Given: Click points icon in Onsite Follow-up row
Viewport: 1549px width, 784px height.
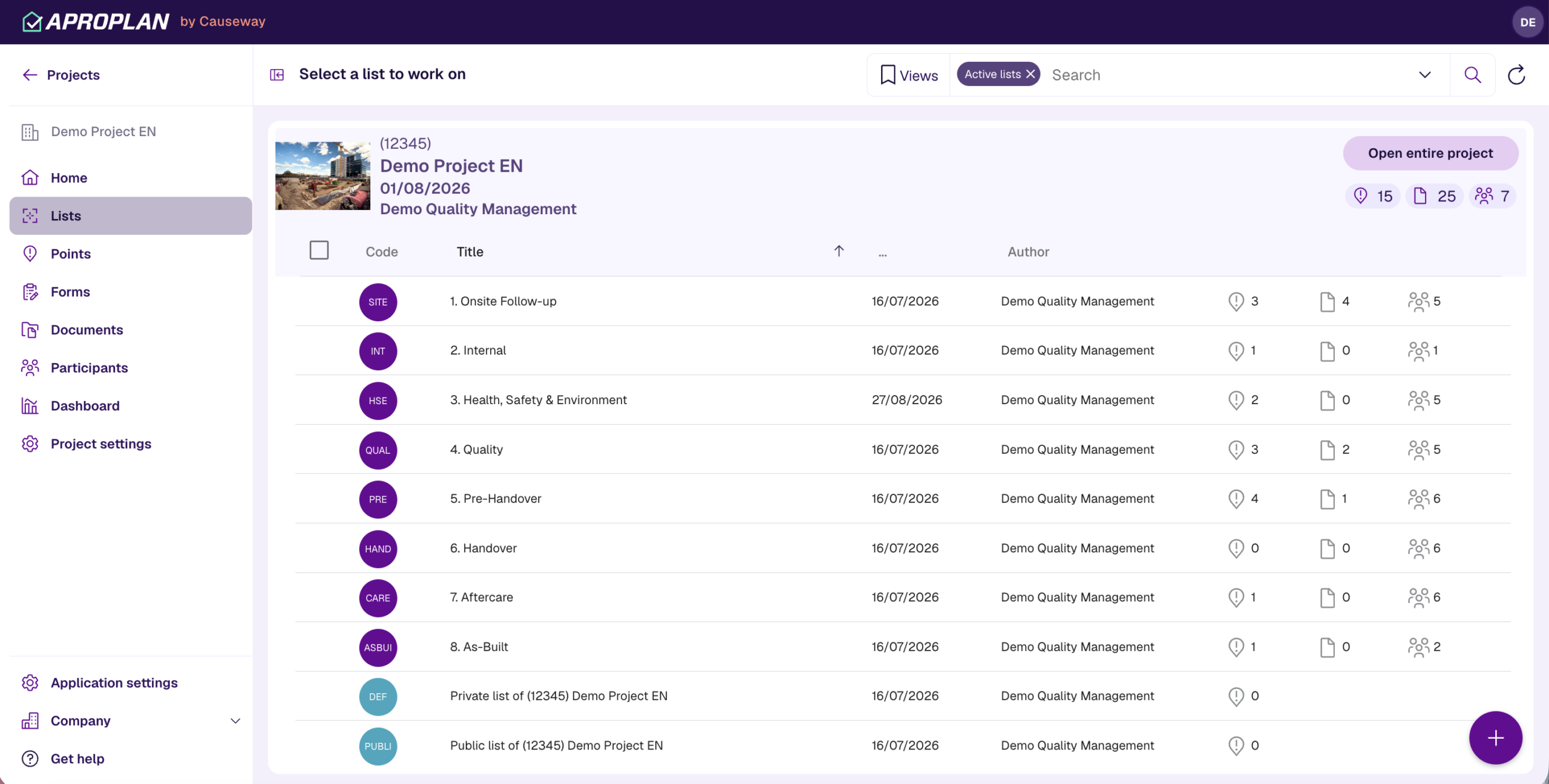Looking at the screenshot, I should click(1236, 301).
